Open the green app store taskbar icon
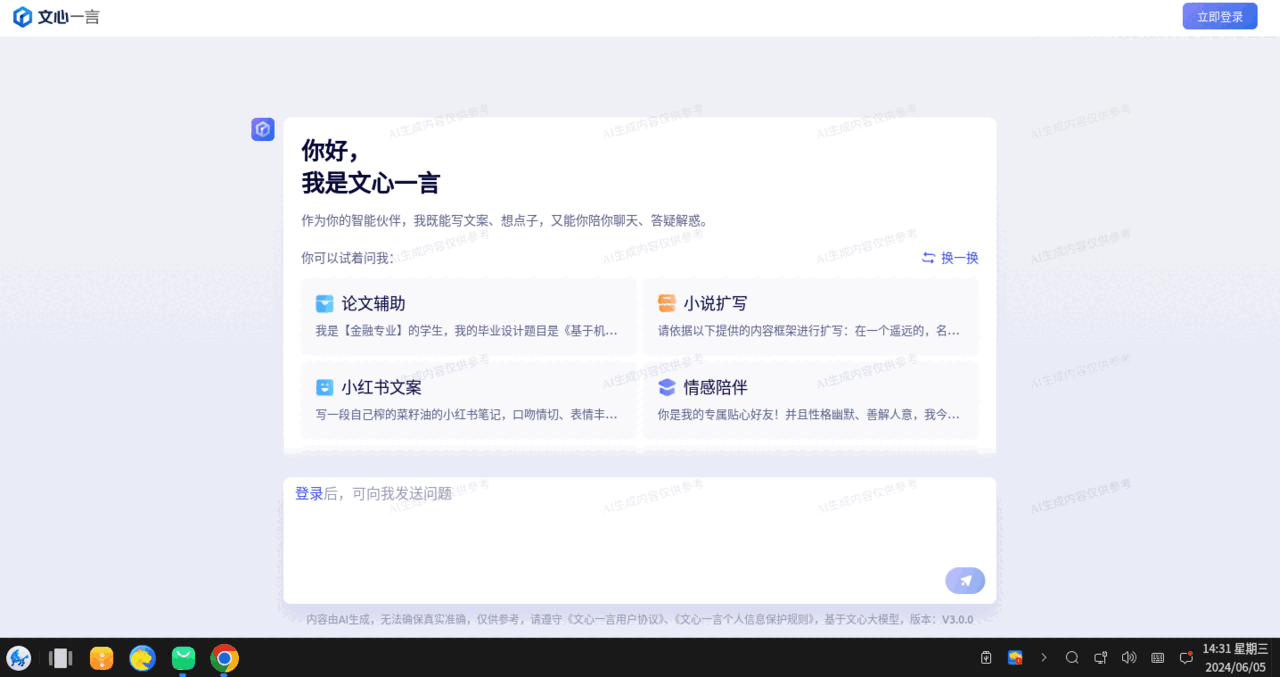1280x677 pixels. coord(183,658)
